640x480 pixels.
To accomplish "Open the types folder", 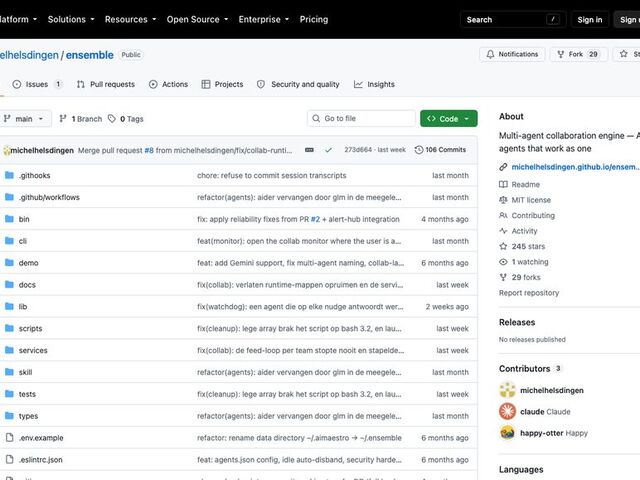I will coord(28,416).
